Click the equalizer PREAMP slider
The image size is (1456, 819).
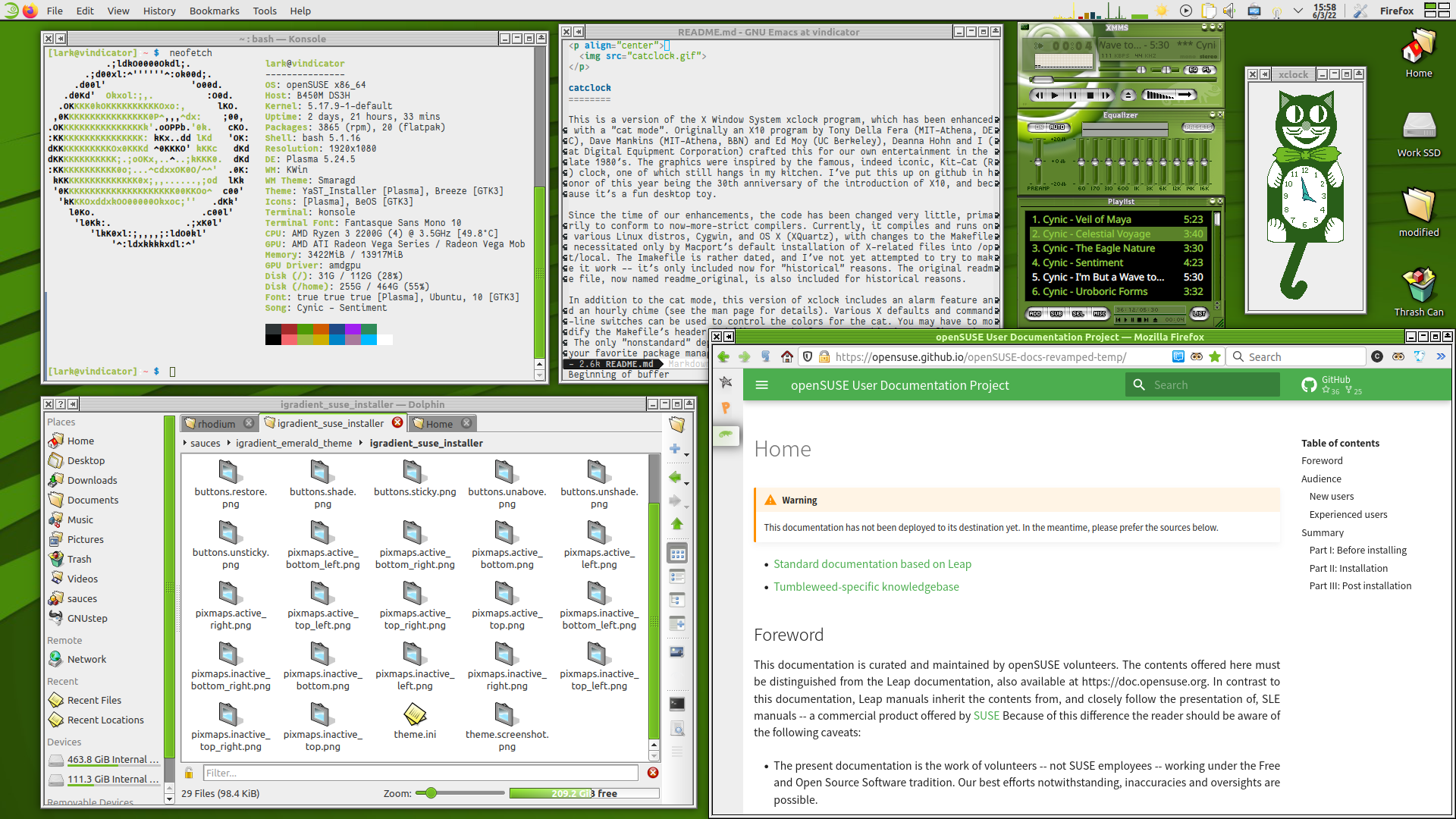click(1038, 162)
